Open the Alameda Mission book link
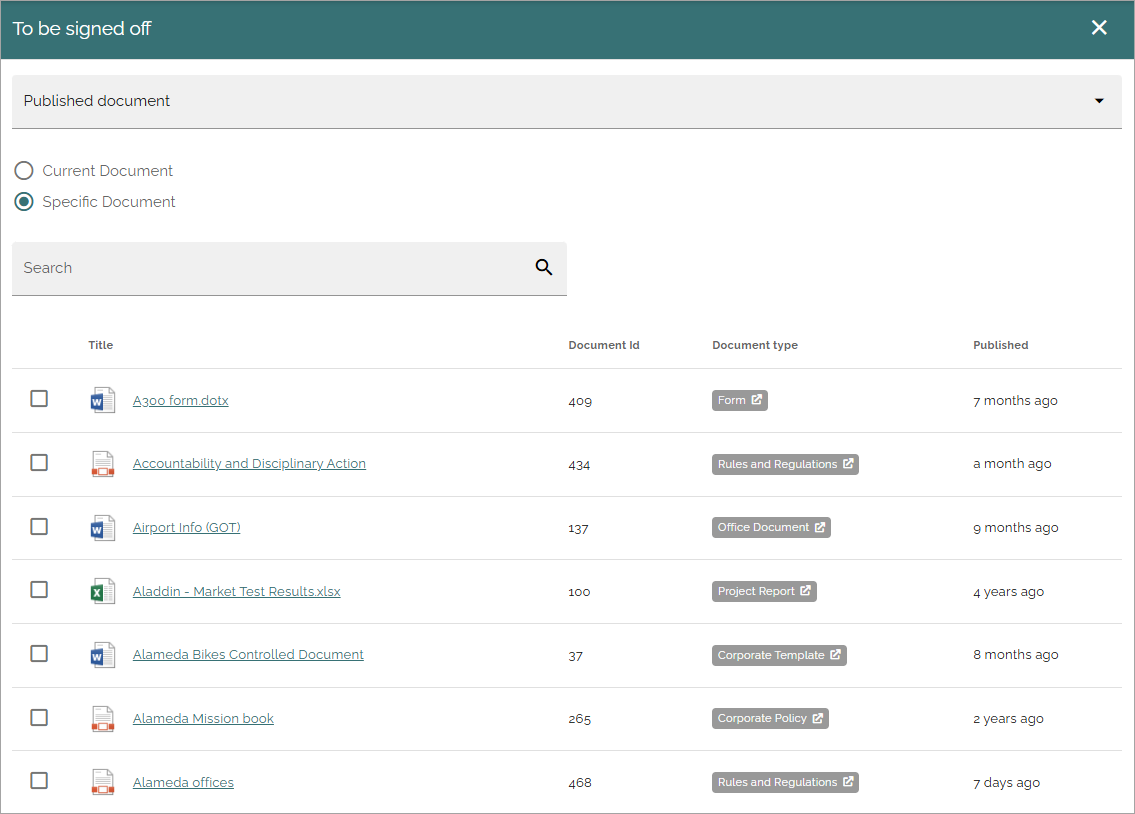 [x=203, y=718]
